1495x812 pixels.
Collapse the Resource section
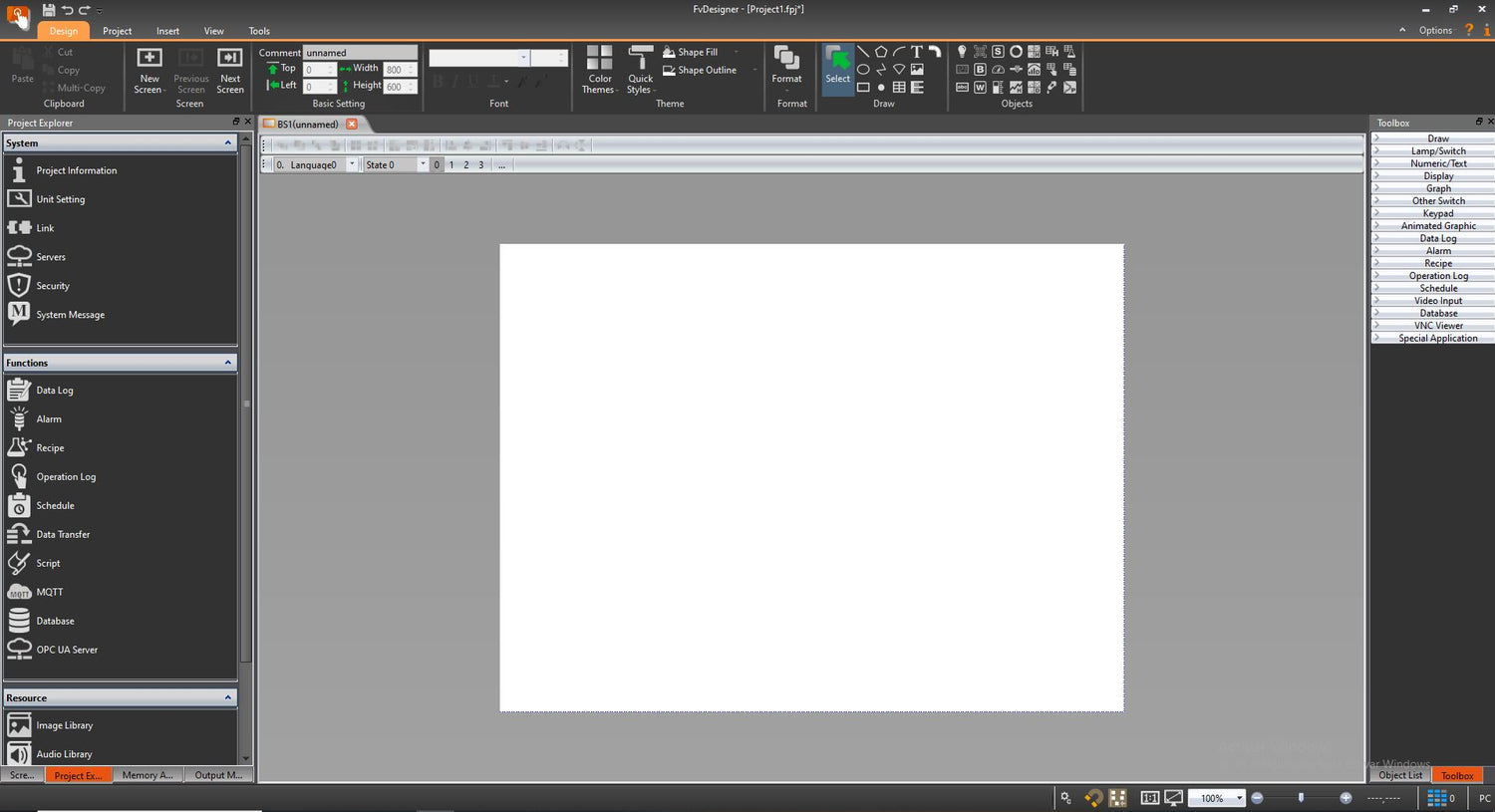point(227,697)
